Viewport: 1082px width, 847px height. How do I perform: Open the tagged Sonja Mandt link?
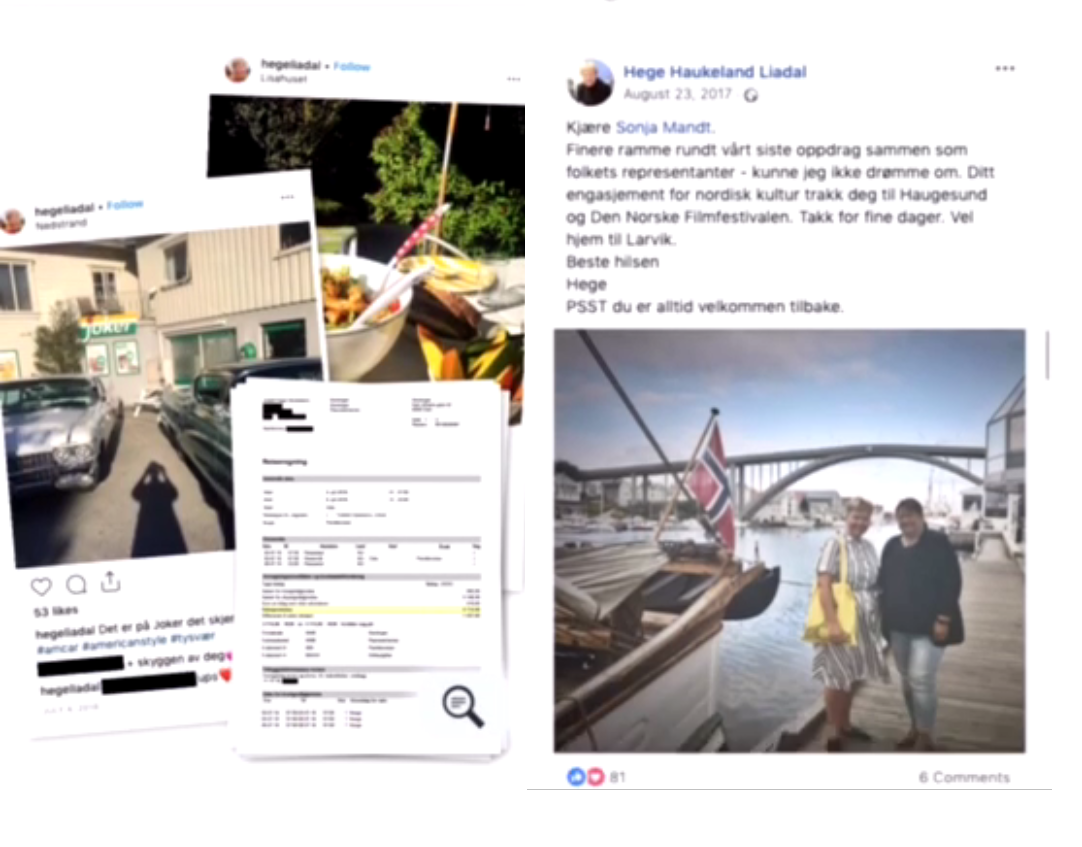tap(663, 127)
